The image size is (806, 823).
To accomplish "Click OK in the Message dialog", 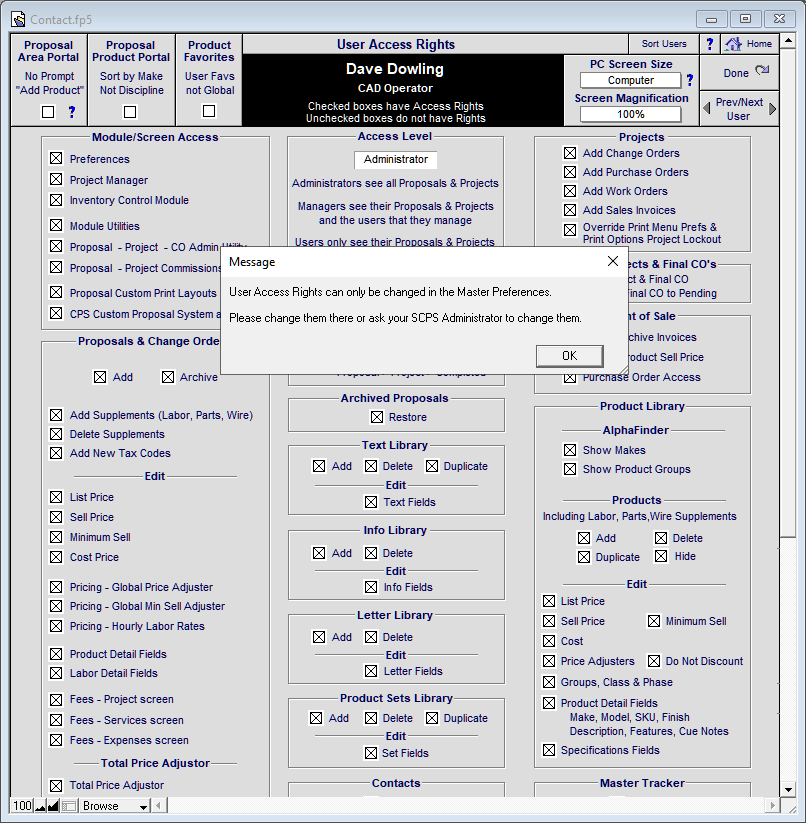I will click(x=569, y=356).
